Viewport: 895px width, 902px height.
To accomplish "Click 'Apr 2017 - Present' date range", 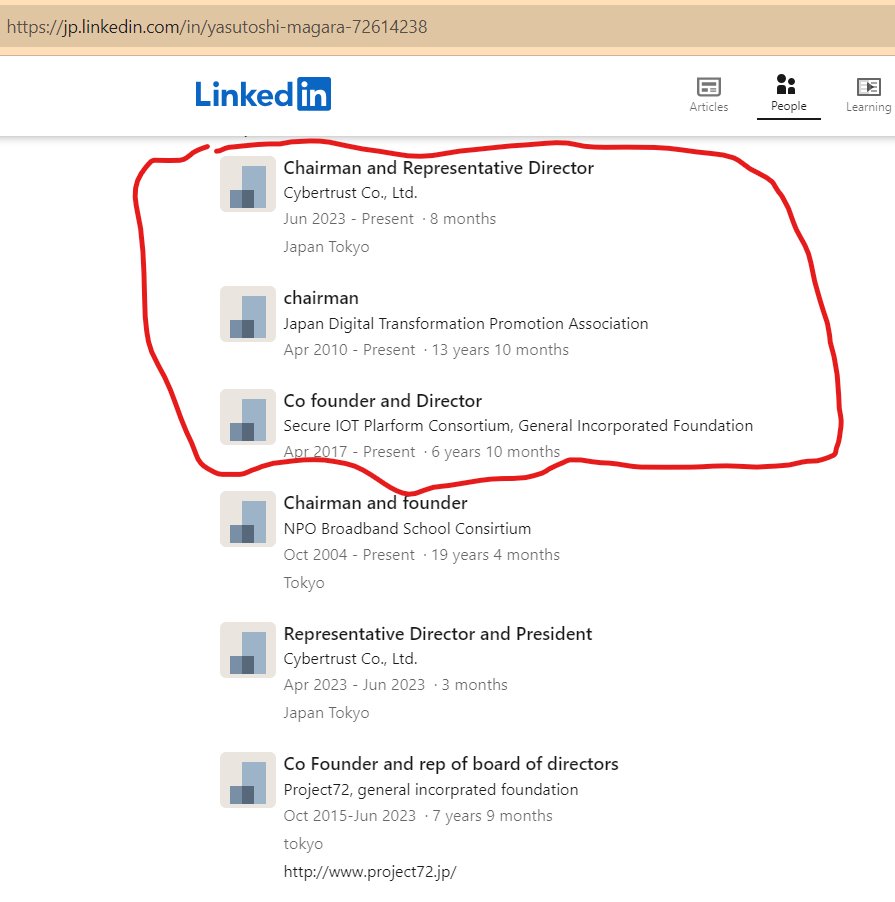I will [x=349, y=452].
